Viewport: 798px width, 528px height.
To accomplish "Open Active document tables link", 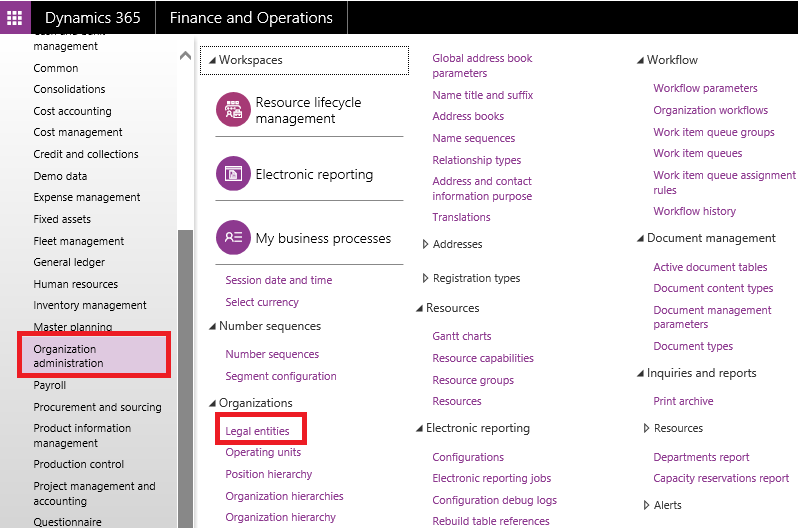I will click(710, 267).
